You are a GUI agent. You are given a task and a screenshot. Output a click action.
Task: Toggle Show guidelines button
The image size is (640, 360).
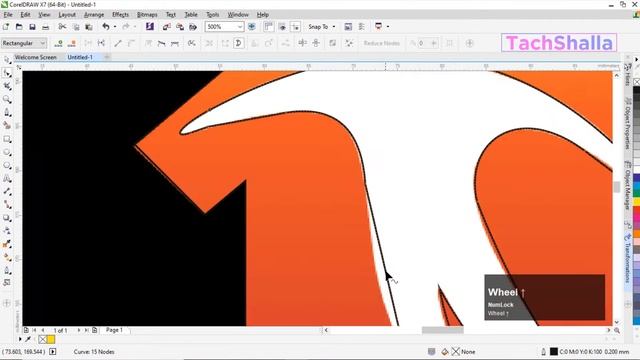tap(296, 27)
